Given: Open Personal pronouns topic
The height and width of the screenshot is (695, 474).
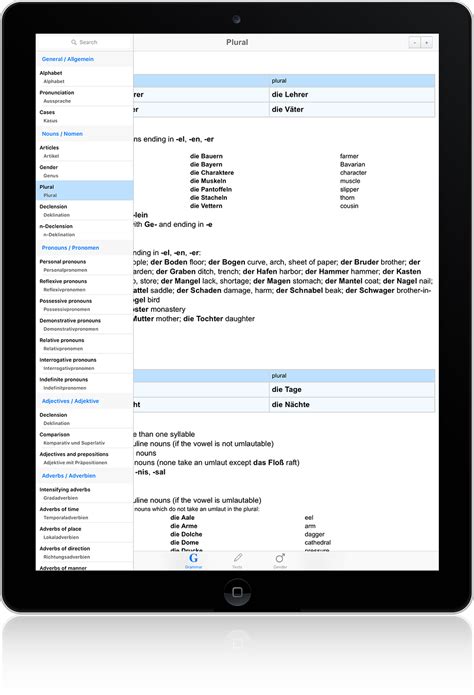Looking at the screenshot, I should point(84,266).
